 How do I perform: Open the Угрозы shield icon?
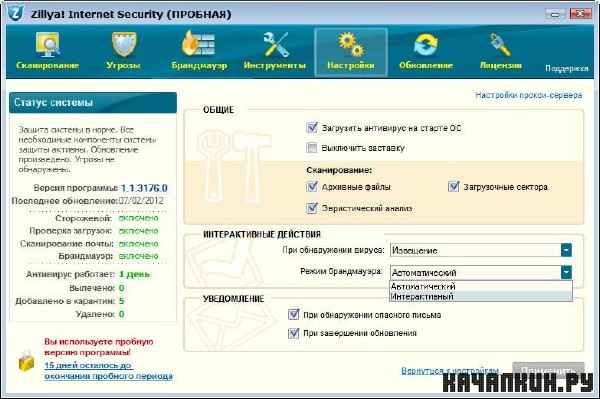124,44
